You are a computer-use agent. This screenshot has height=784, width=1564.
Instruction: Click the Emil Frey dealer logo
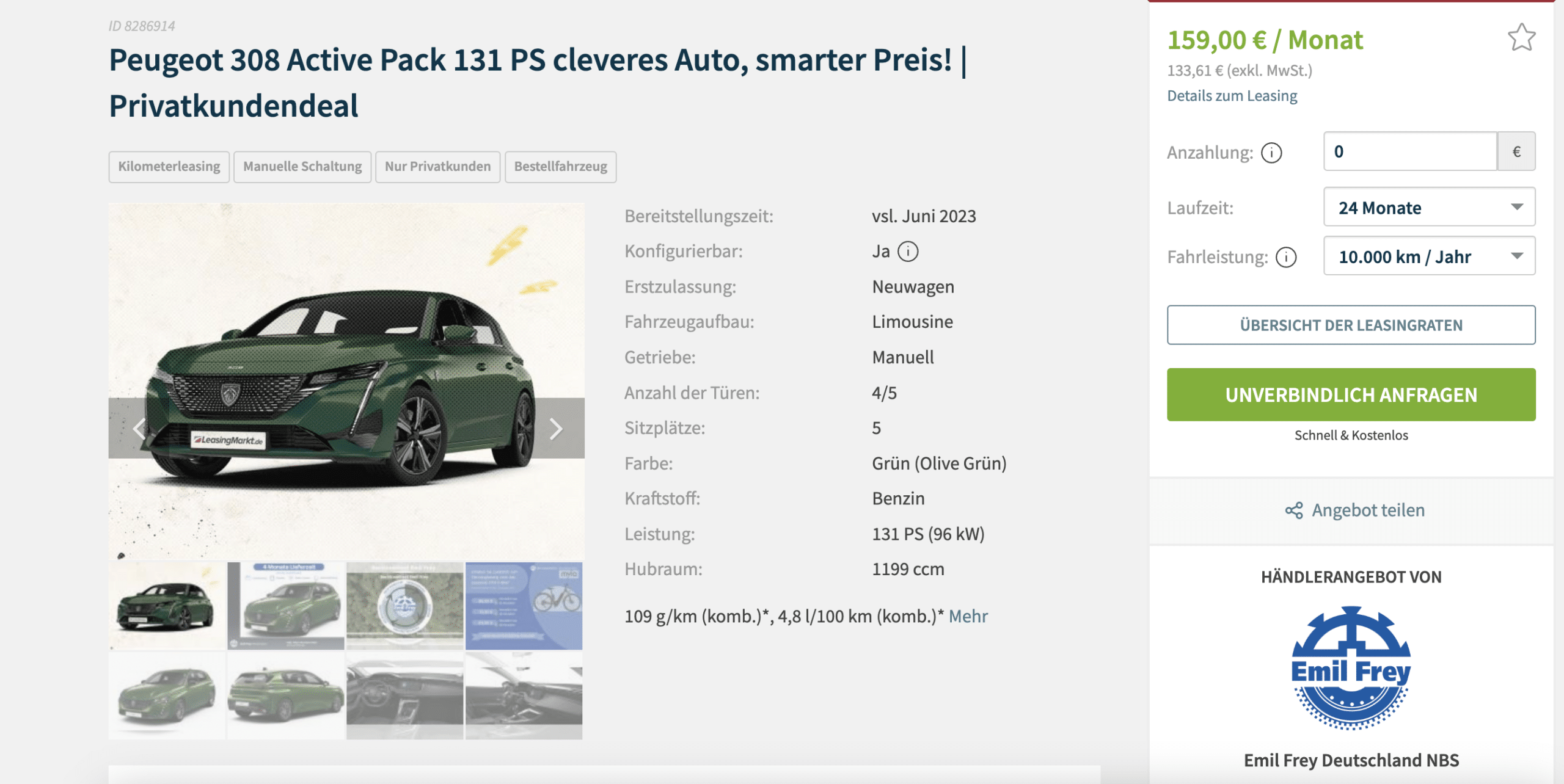click(1351, 668)
